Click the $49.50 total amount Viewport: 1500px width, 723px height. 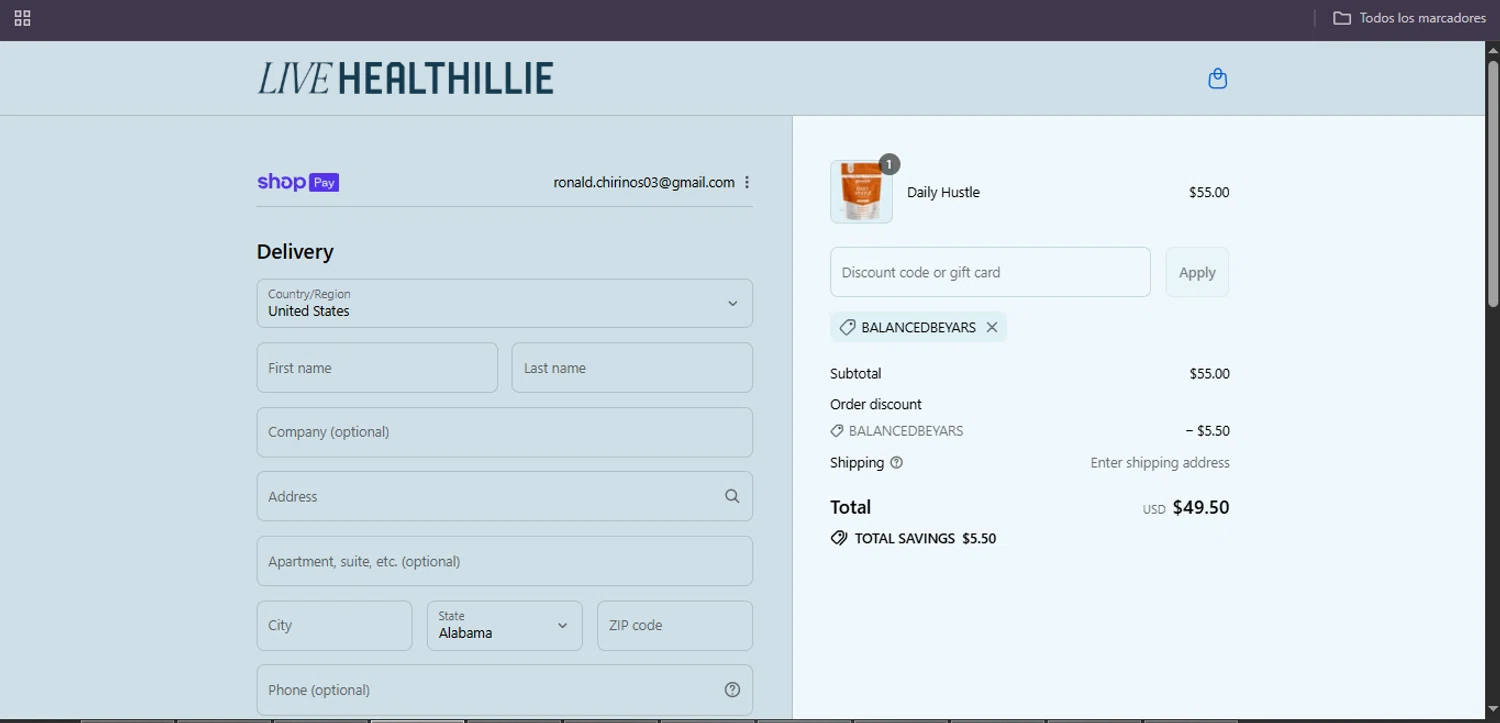[1201, 507]
